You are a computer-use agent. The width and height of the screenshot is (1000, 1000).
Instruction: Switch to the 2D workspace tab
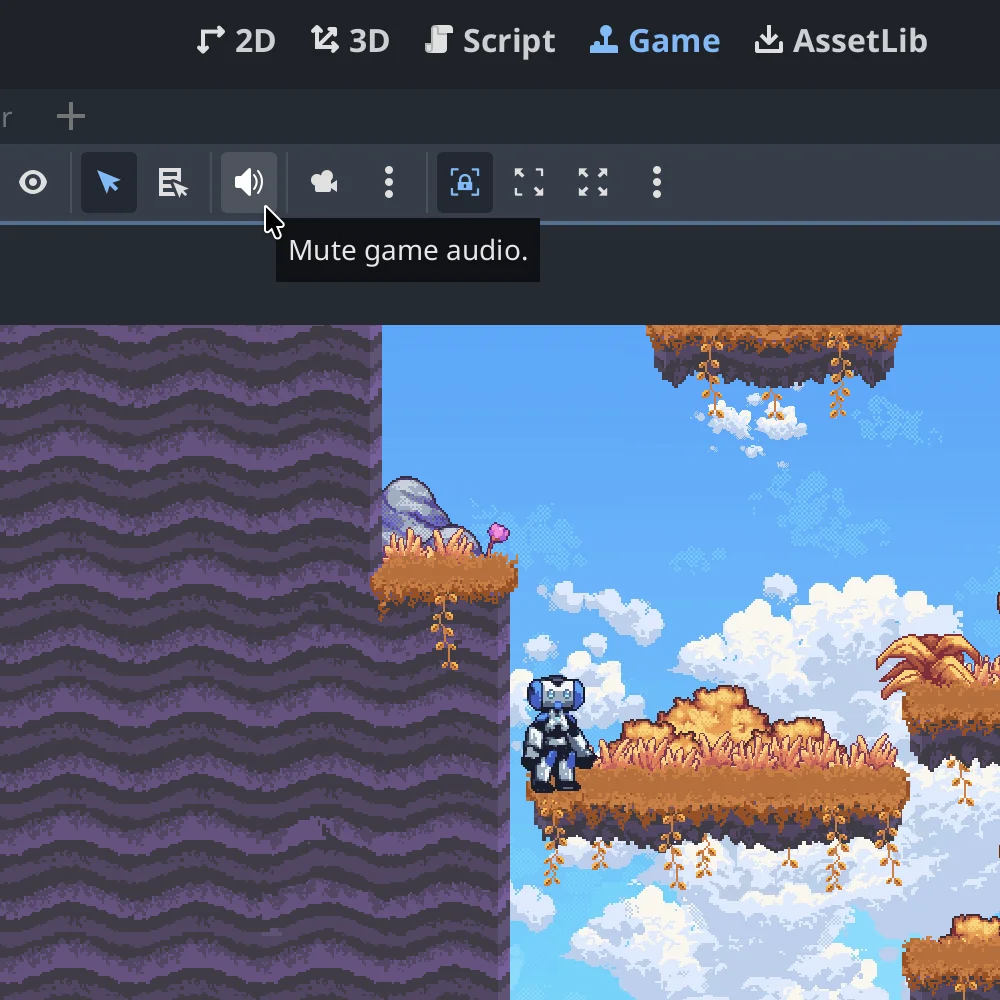pos(236,40)
